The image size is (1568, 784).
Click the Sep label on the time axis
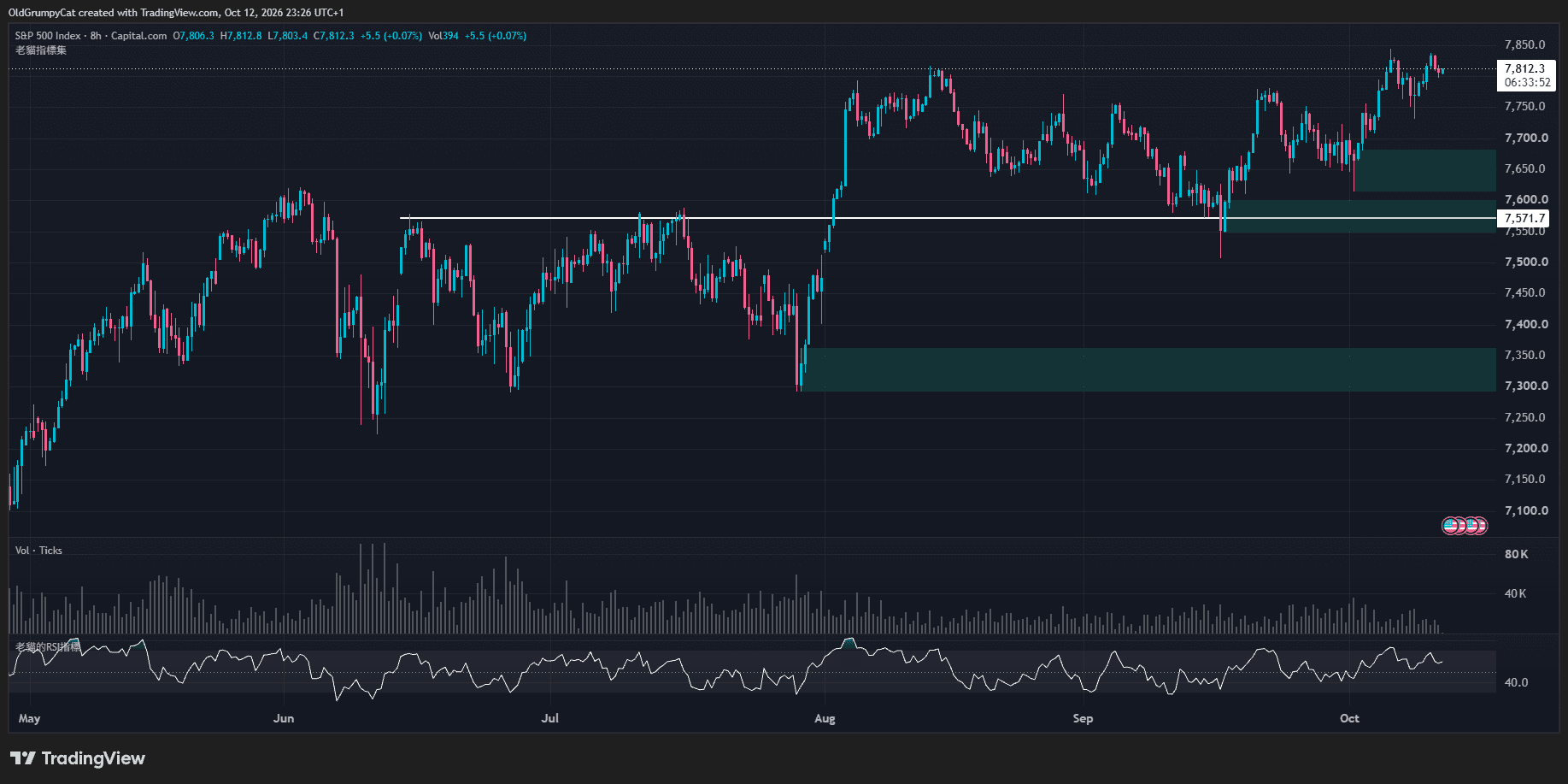pos(1083,718)
